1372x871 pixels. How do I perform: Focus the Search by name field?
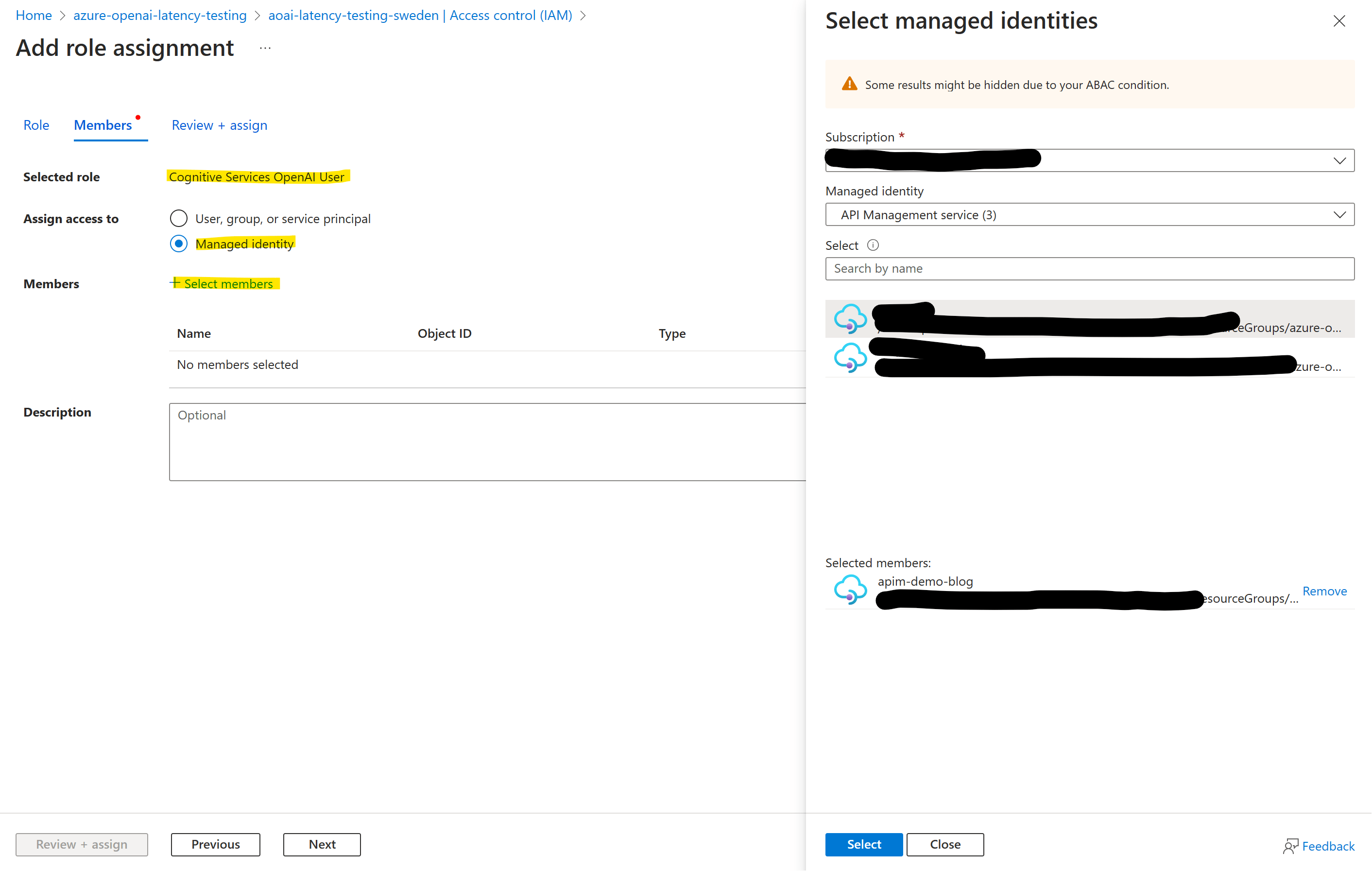point(1089,268)
